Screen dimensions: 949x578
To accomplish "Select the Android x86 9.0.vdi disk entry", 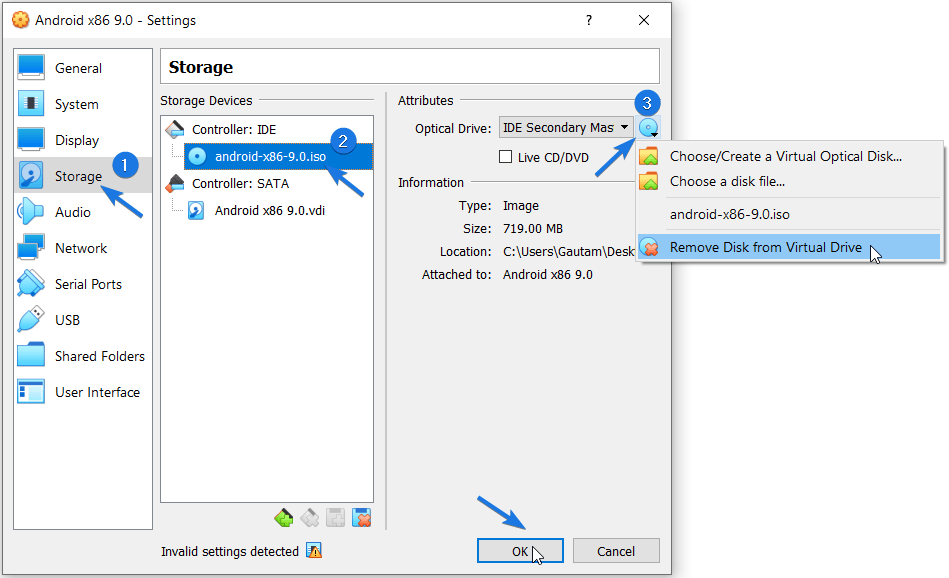I will pyautogui.click(x=270, y=211).
